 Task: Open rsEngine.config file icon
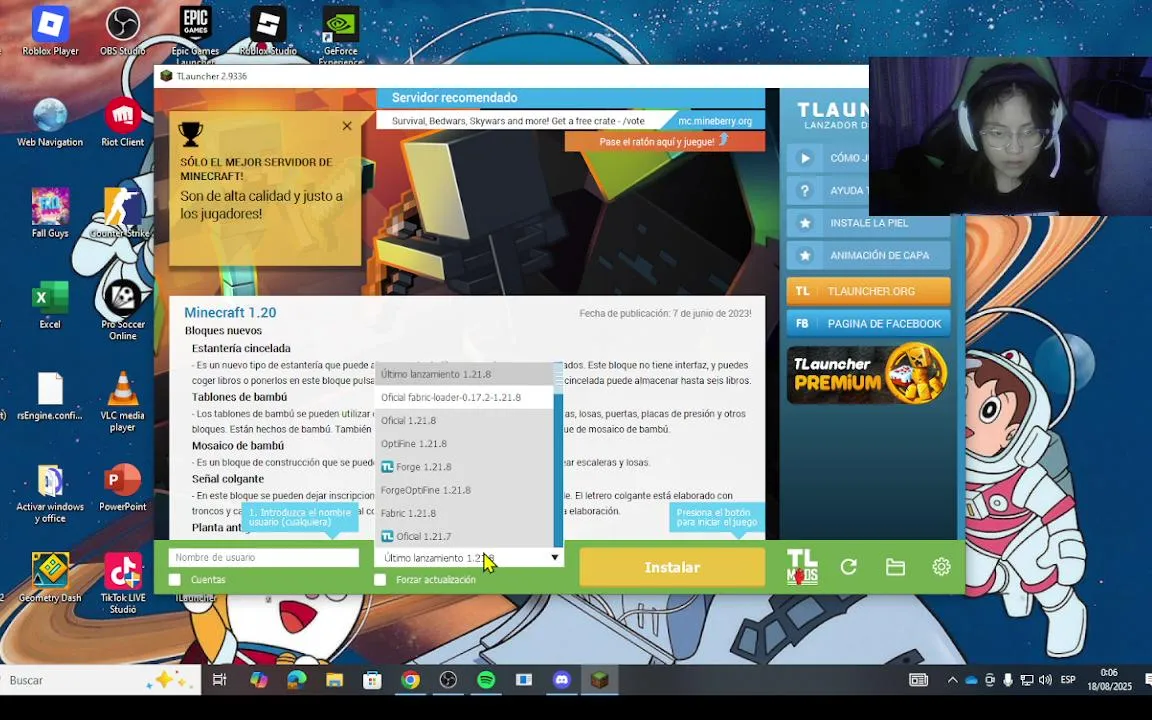click(x=50, y=395)
